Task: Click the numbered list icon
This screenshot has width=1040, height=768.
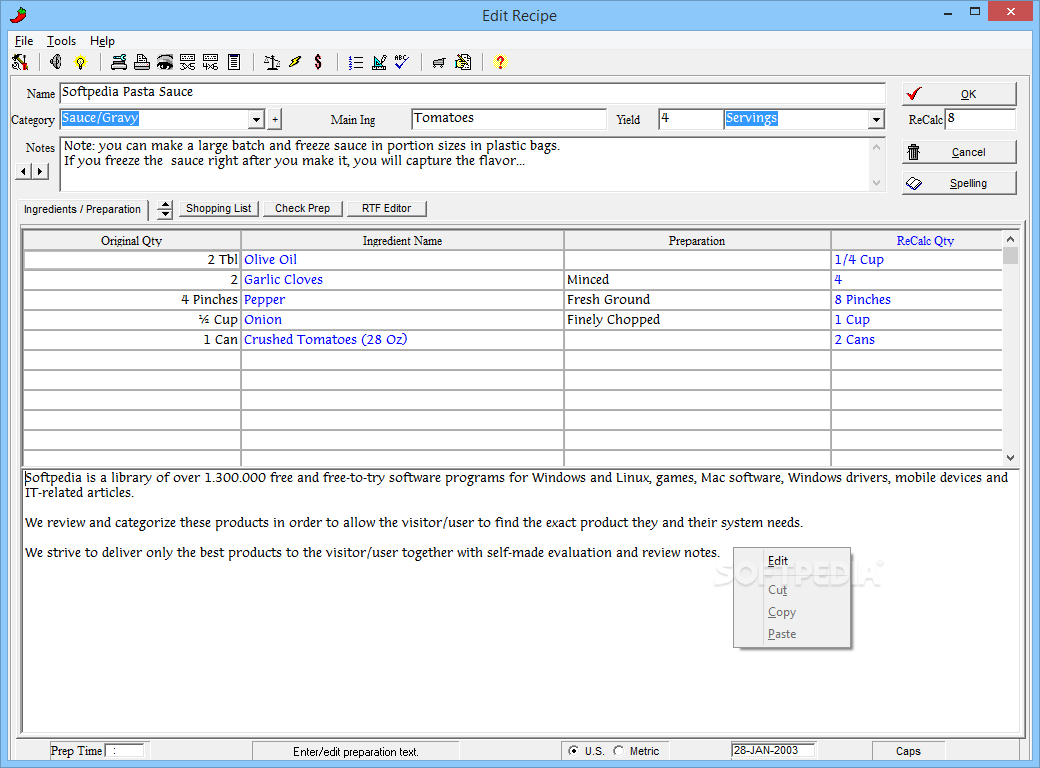Action: coord(356,62)
